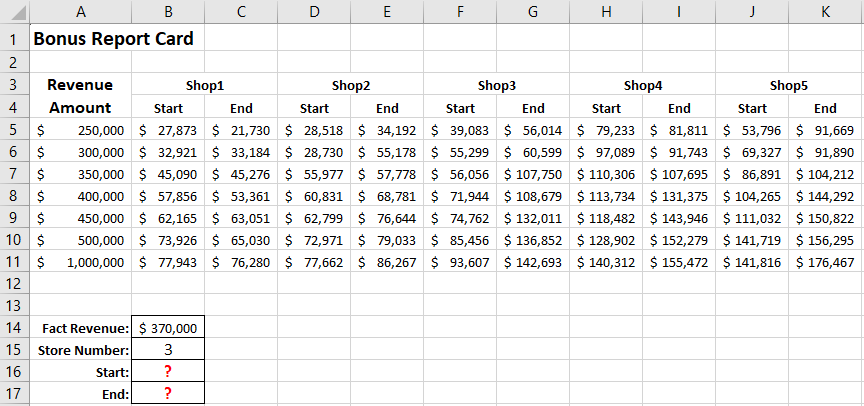Select row 14 via its row number
The width and height of the screenshot is (864, 406).
[14, 328]
